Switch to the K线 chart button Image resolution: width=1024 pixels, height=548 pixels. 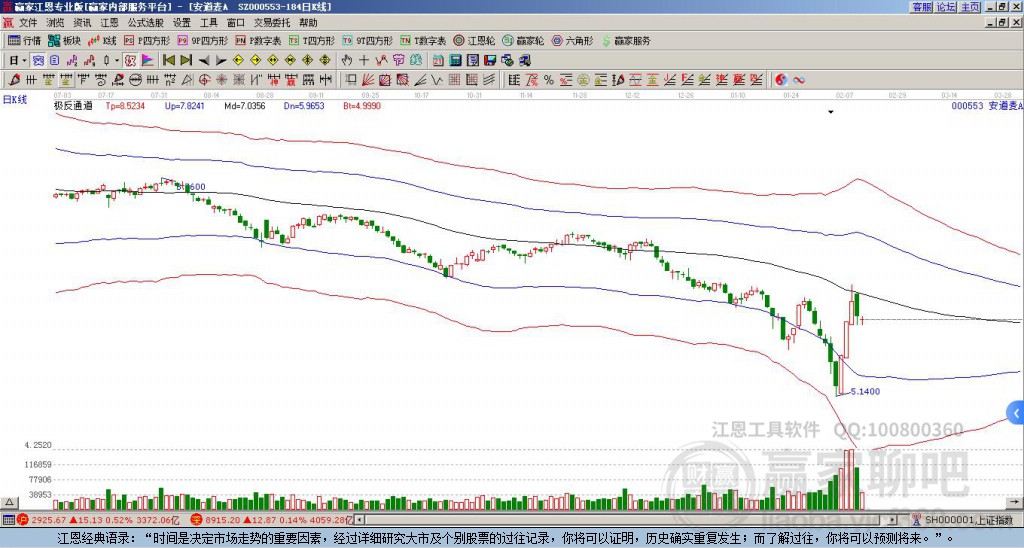(x=102, y=40)
